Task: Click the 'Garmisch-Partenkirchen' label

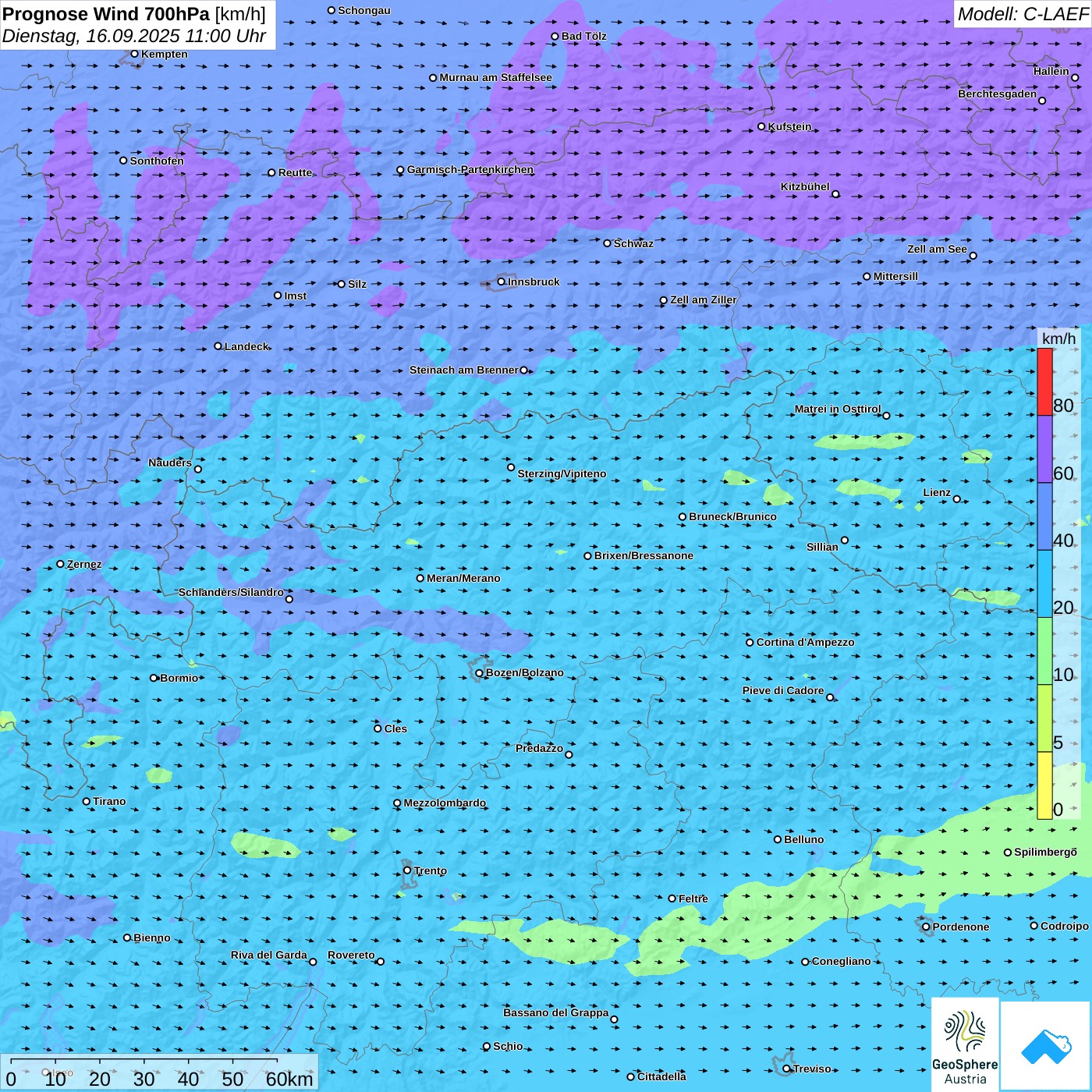Action: 470,169
